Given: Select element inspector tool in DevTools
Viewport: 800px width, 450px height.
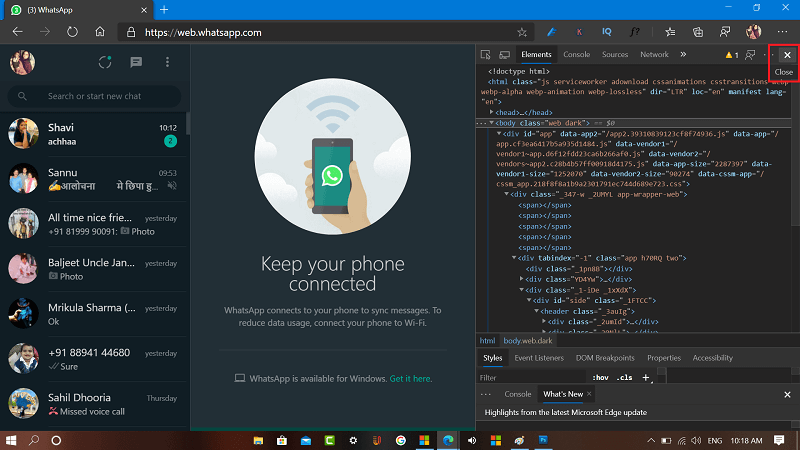Looking at the screenshot, I should [x=486, y=55].
